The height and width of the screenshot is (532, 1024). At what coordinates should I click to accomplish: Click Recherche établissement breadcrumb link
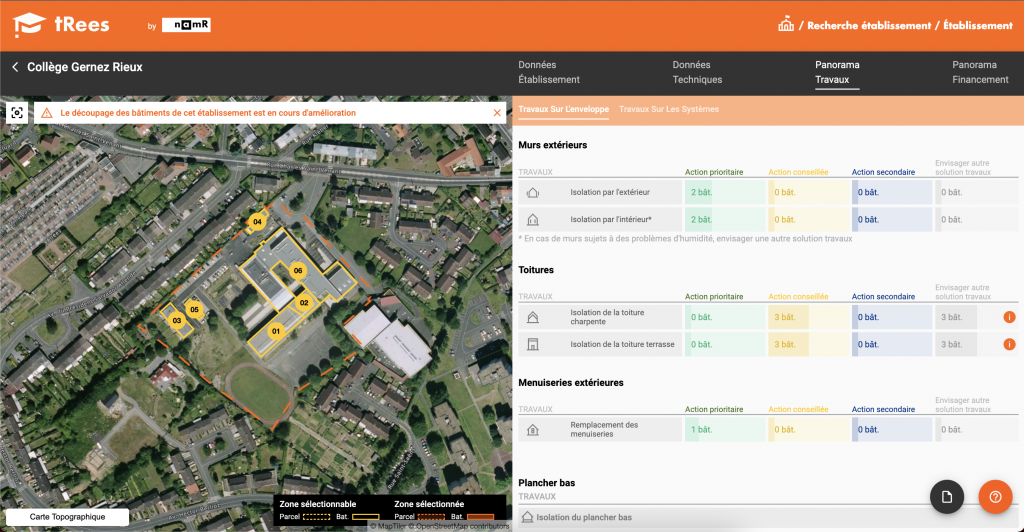(x=868, y=26)
